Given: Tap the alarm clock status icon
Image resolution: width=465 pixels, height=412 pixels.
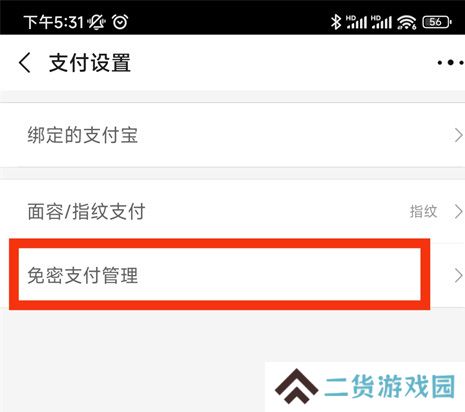Looking at the screenshot, I should (x=120, y=22).
